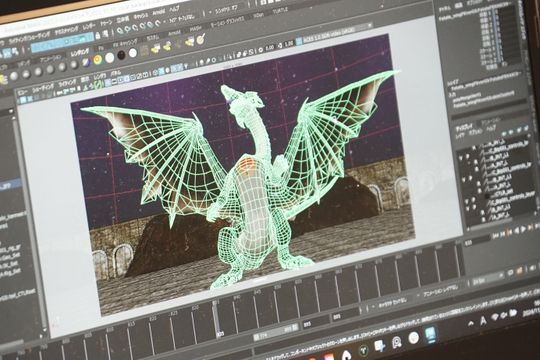Show hidden icons with the tray chevron
The image size is (540, 360).
[470, 324]
